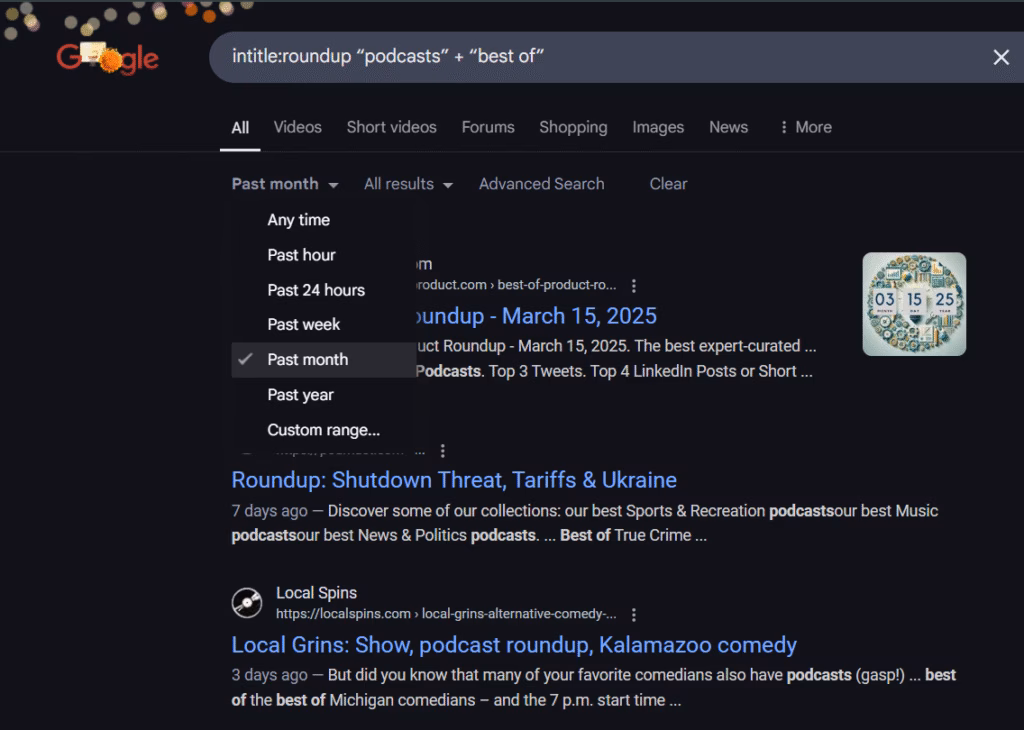Choose the Any time filter option

tap(298, 219)
